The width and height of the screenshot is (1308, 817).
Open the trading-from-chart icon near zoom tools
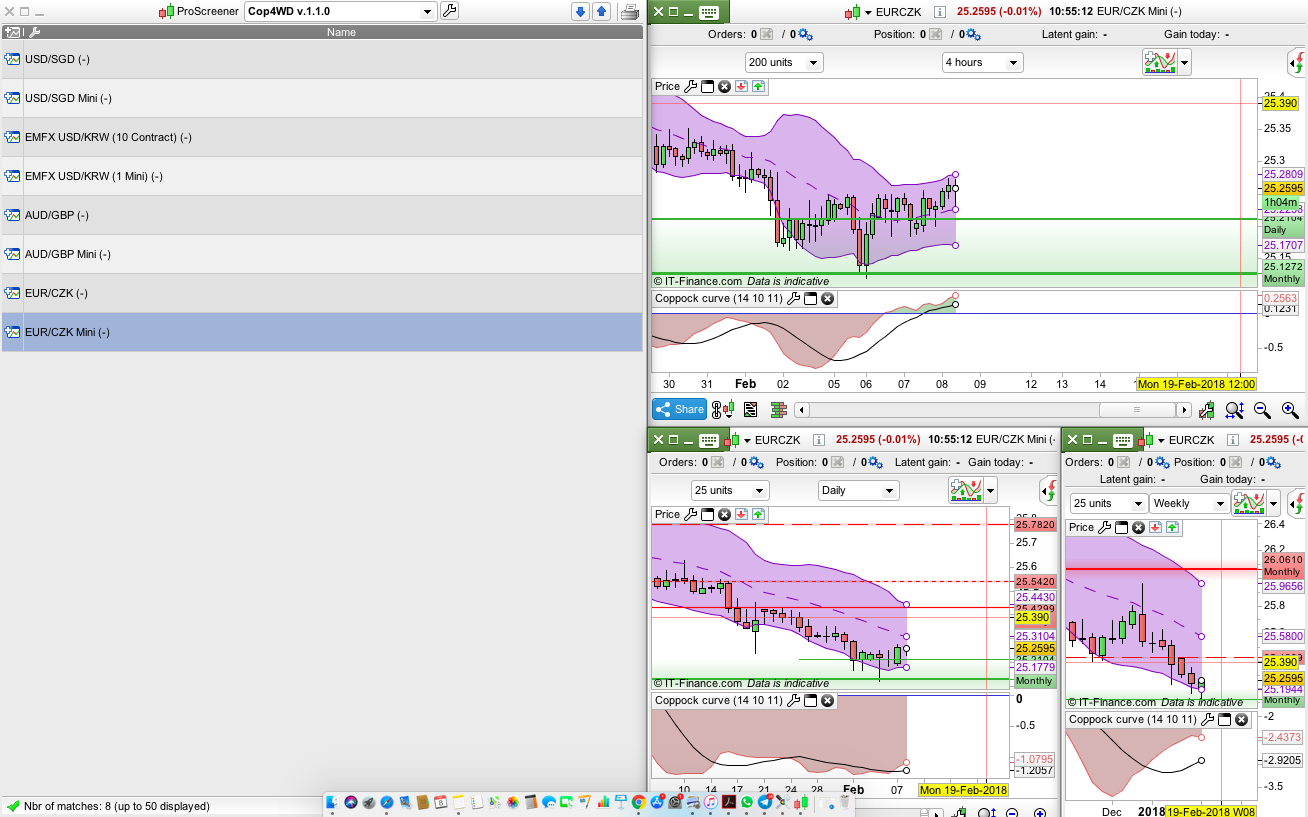point(1207,410)
